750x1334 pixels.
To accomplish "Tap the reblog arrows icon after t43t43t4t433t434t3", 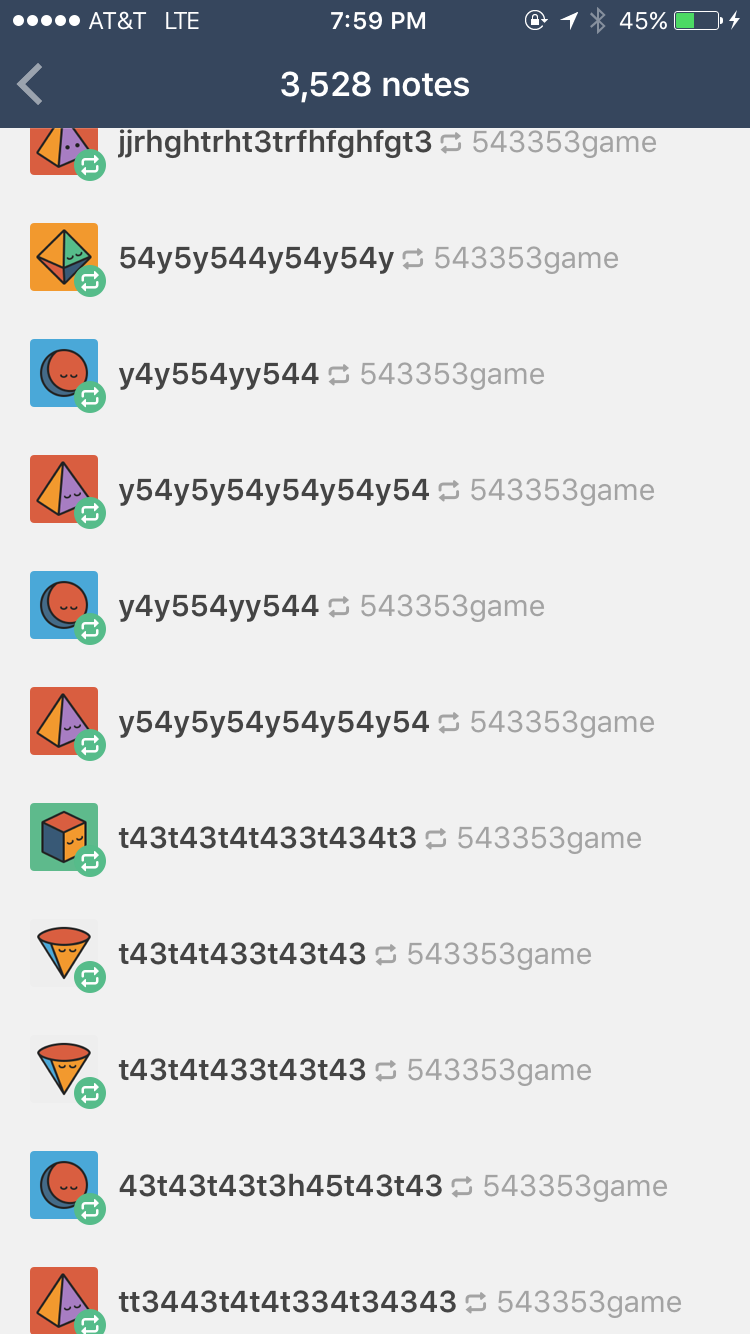I will [x=436, y=839].
